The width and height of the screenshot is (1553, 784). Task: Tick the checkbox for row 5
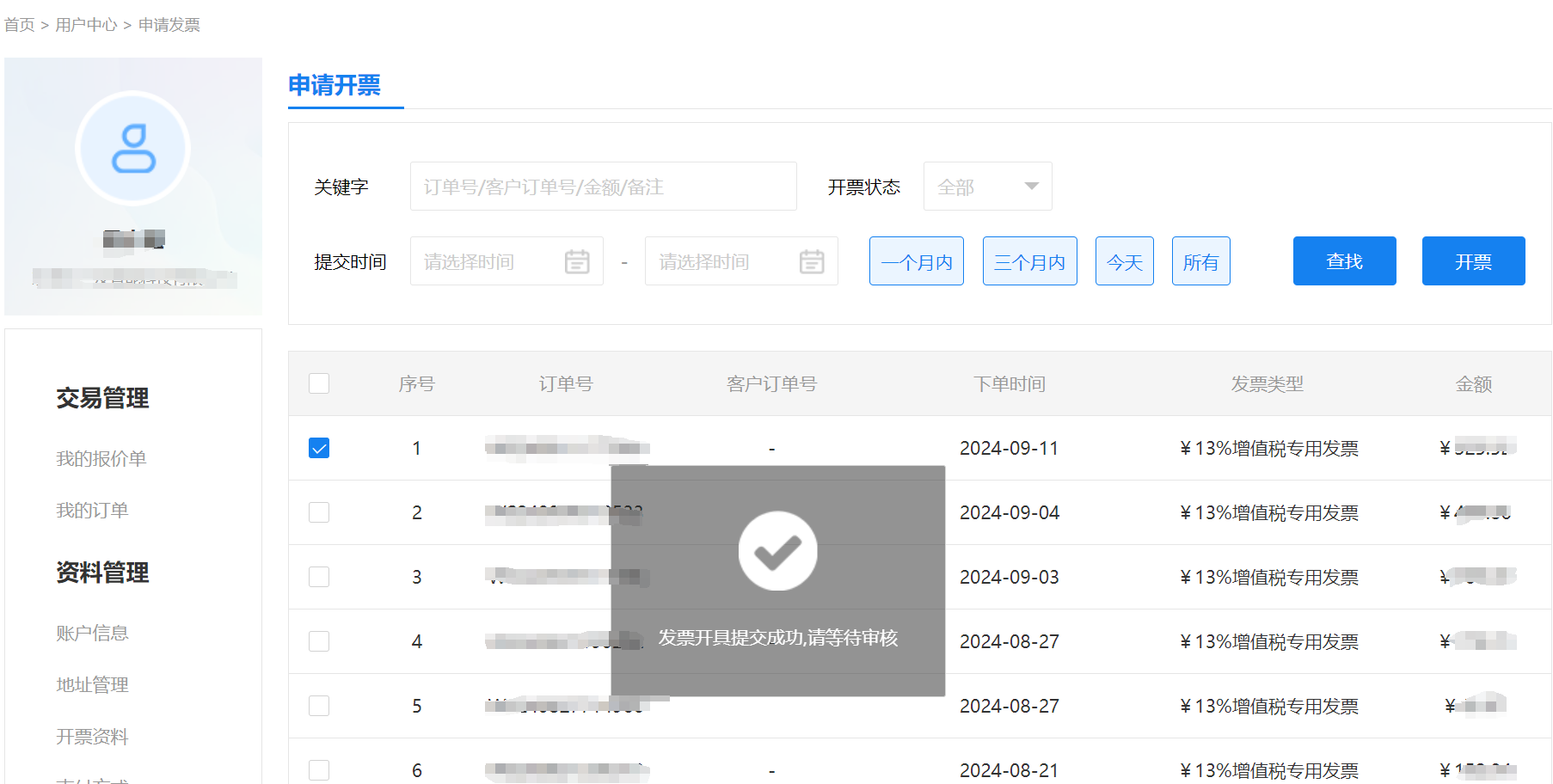click(x=319, y=706)
